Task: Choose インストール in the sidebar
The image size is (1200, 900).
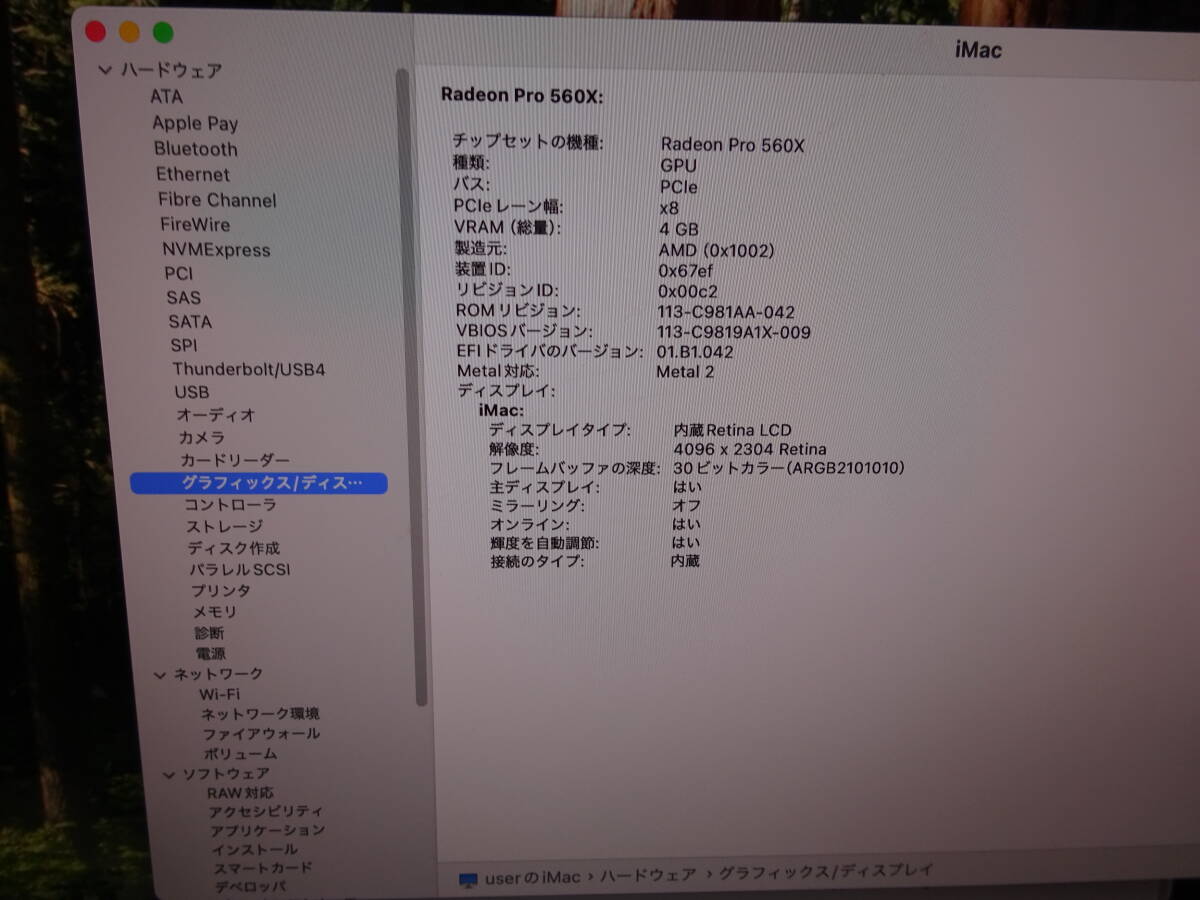Action: pos(255,849)
